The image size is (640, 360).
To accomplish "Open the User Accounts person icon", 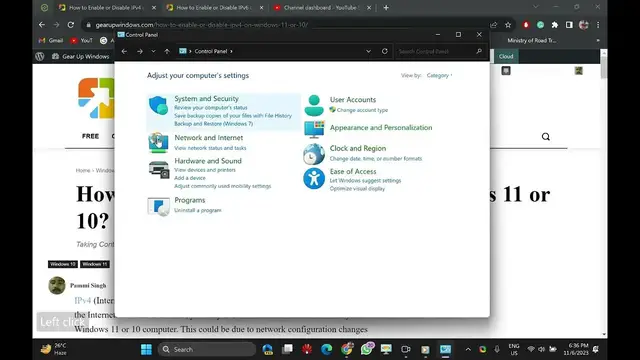I will pos(314,105).
